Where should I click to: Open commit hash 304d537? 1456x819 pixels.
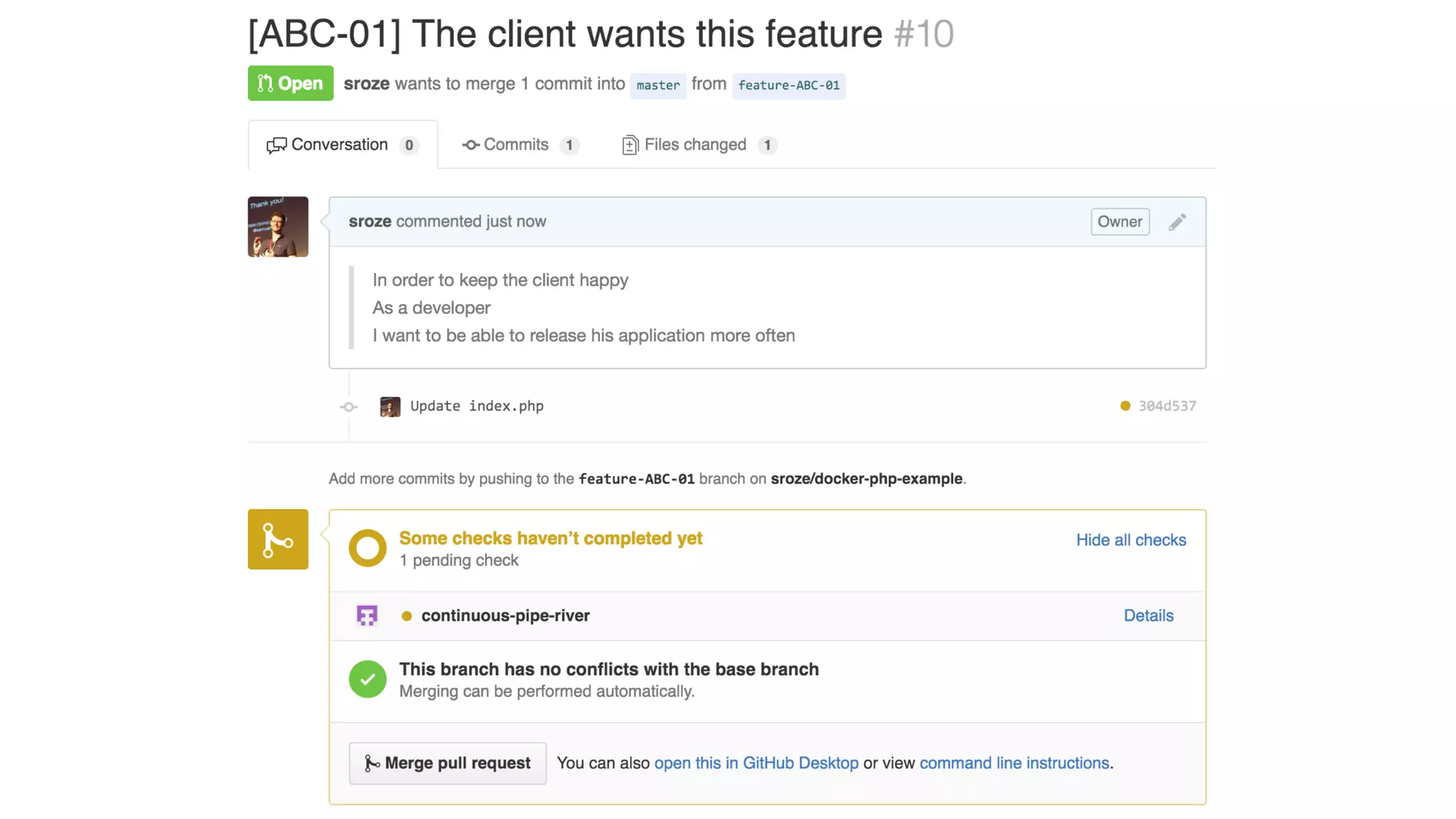[x=1167, y=406]
